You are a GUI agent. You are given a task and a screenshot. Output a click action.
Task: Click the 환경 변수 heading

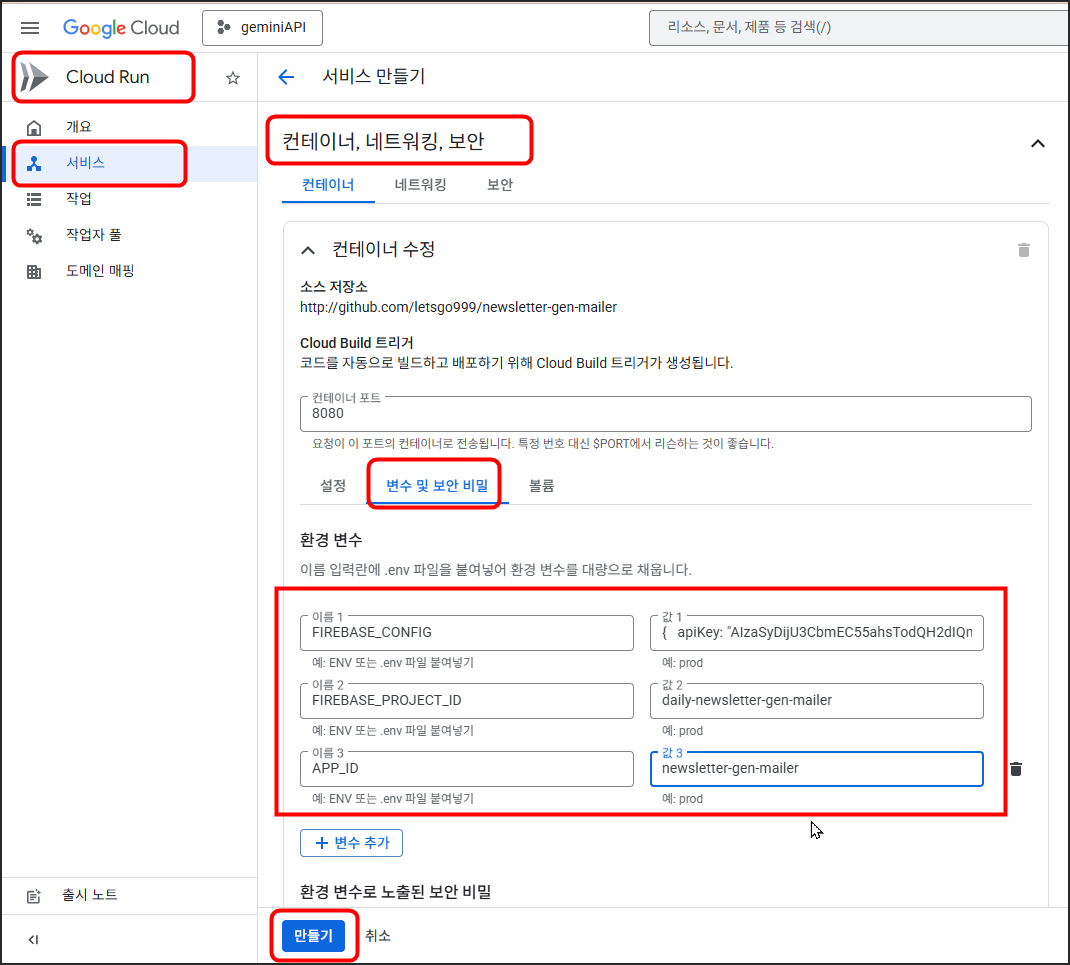click(331, 541)
